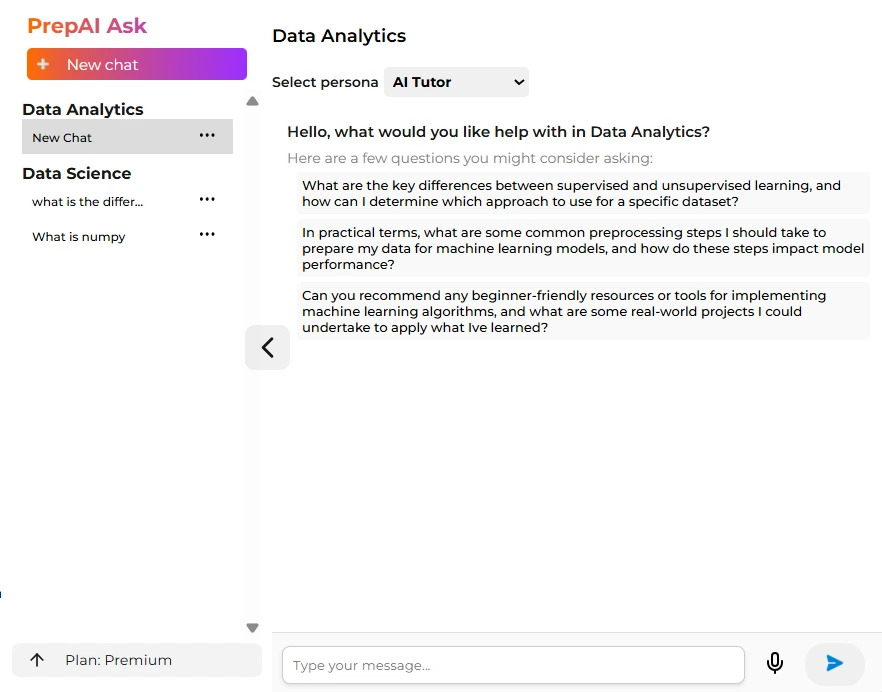The height and width of the screenshot is (692, 882).
Task: Click the PrepAI Ask logo
Action: click(x=89, y=25)
